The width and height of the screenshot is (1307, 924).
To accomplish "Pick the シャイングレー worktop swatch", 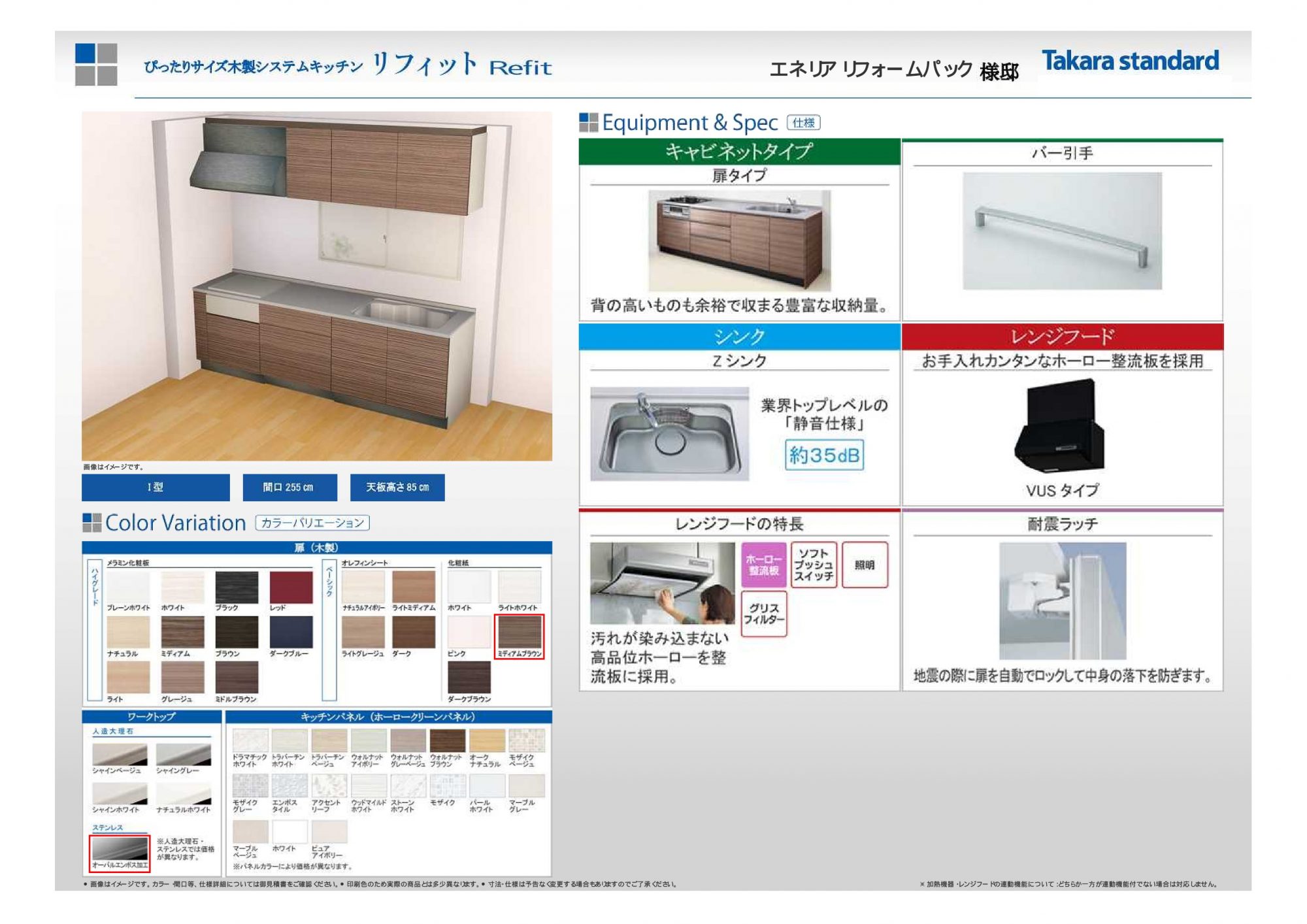I will (184, 754).
